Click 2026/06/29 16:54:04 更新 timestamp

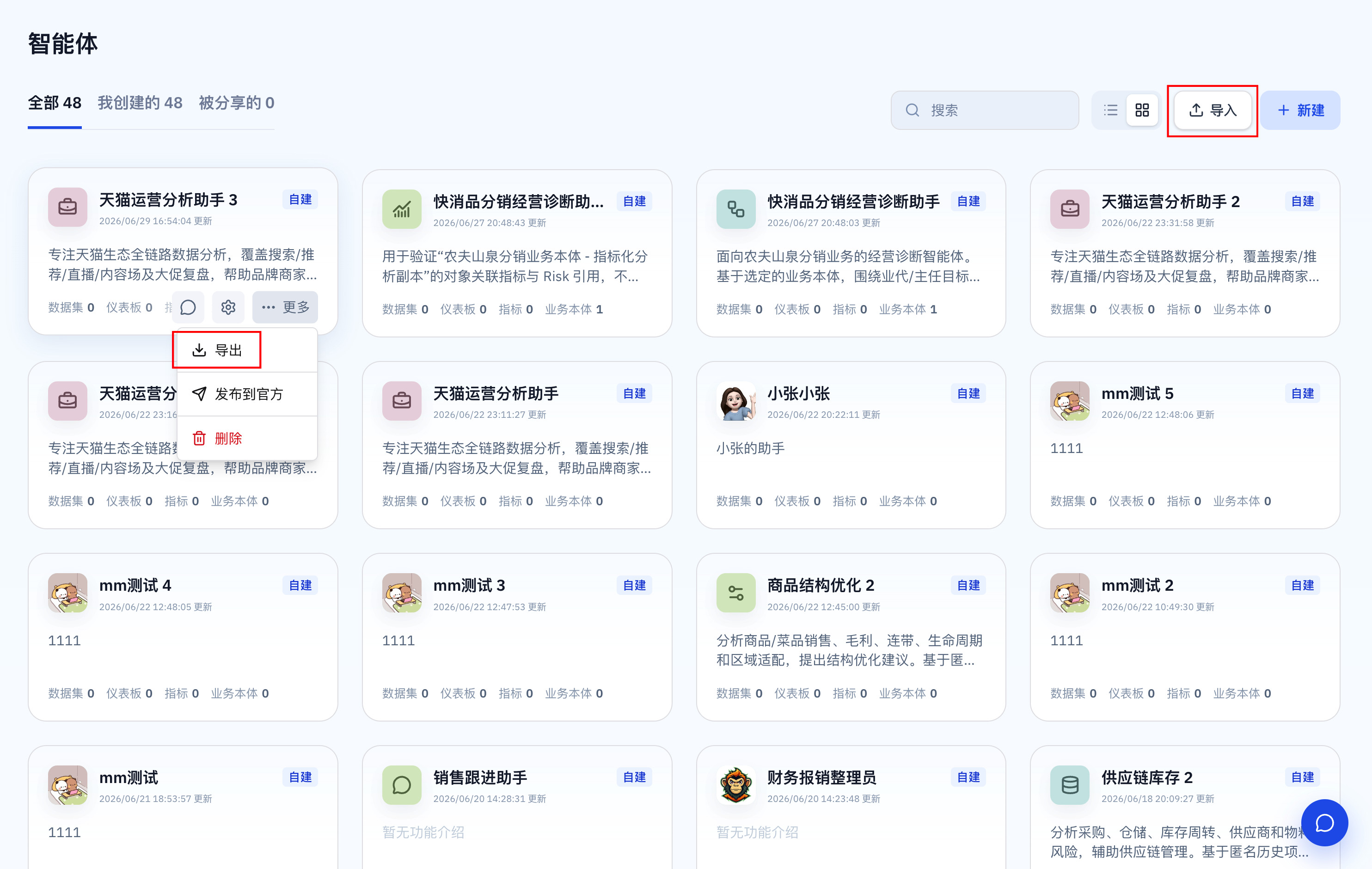click(155, 221)
